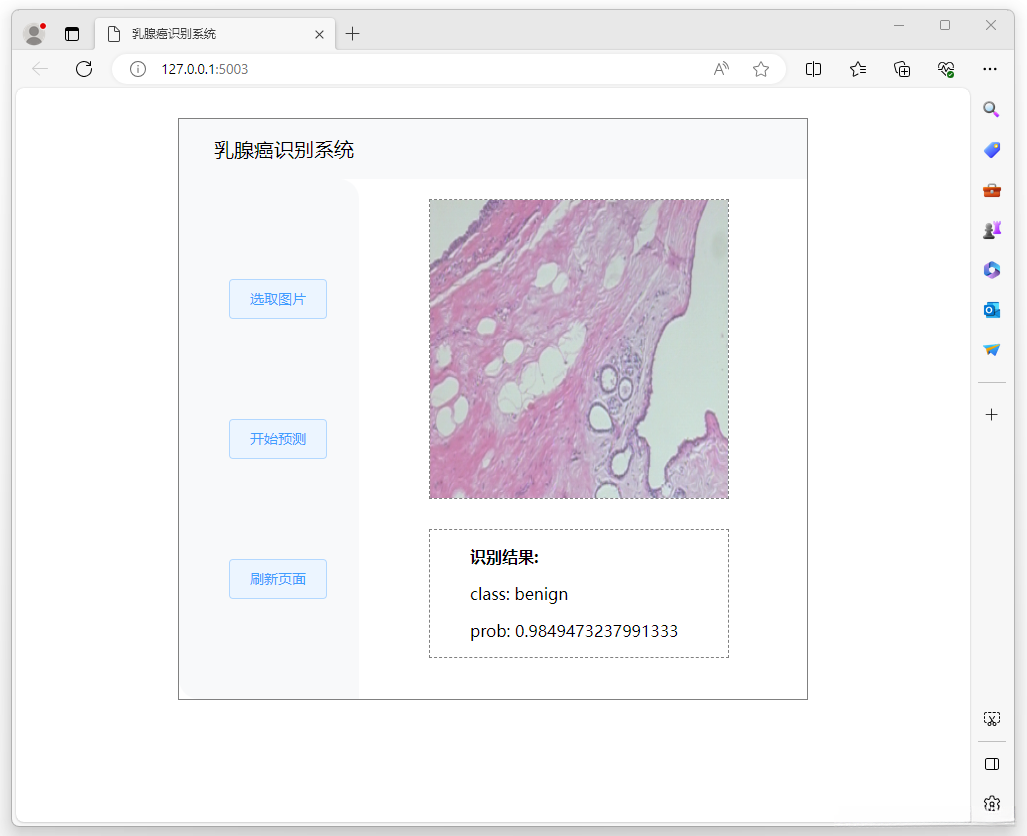Open a new browser tab
Image resolution: width=1027 pixels, height=836 pixels.
(x=352, y=33)
